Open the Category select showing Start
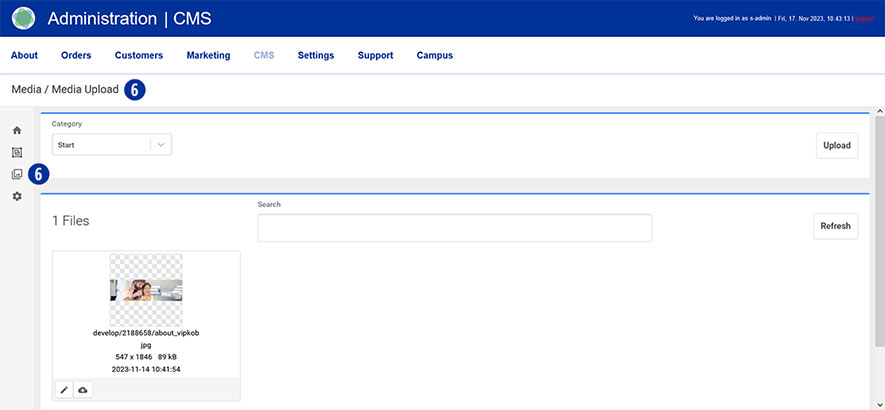 pyautogui.click(x=101, y=145)
